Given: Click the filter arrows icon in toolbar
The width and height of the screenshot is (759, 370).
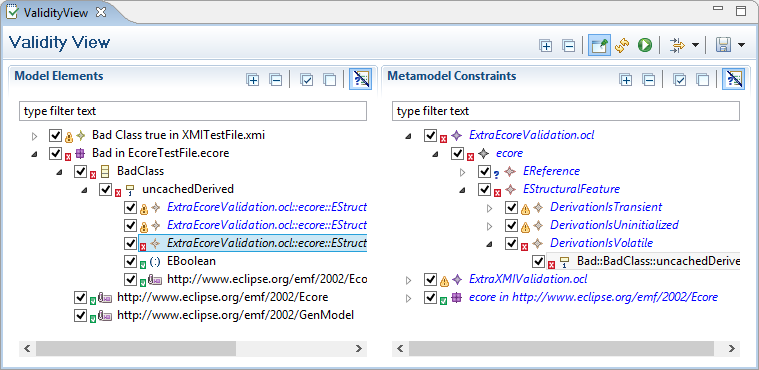Looking at the screenshot, I should (677, 46).
